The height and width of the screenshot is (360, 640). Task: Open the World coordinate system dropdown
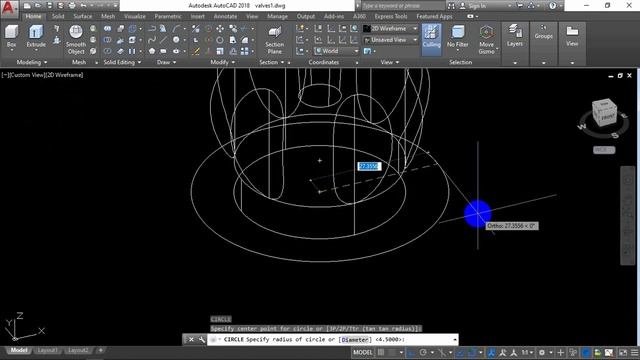[336, 51]
